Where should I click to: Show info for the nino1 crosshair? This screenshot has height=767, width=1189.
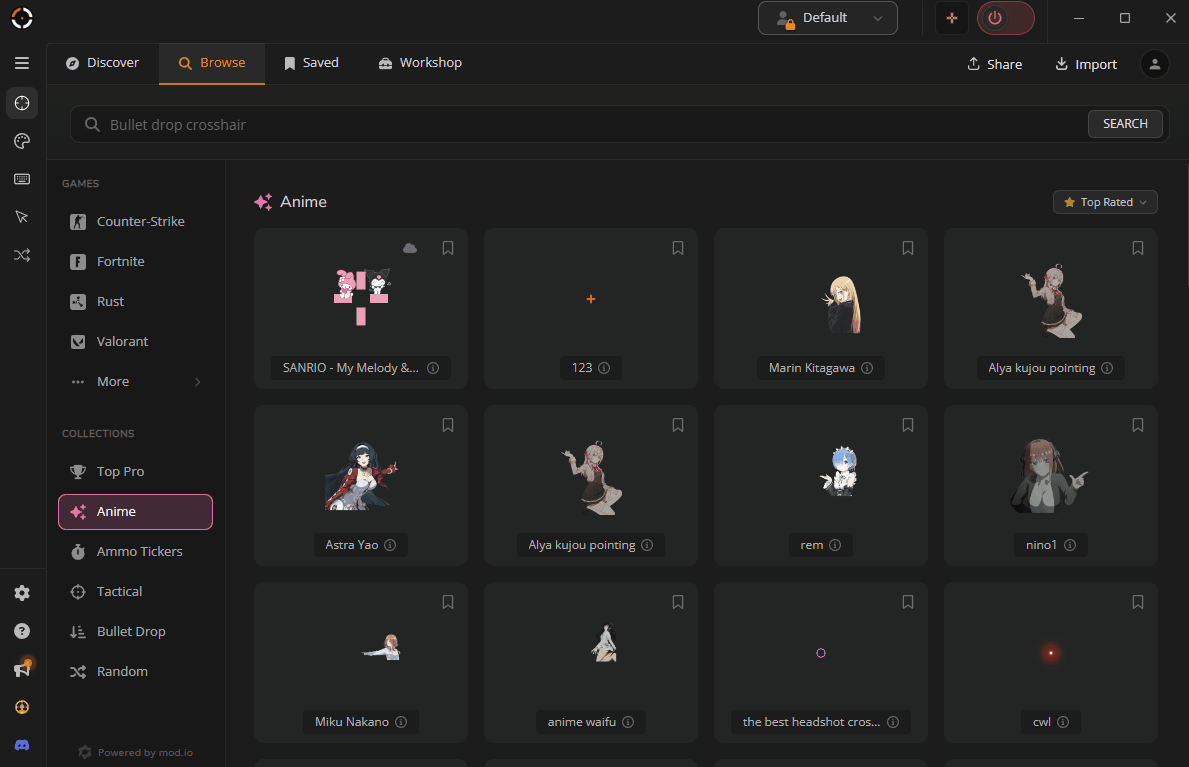(x=1070, y=545)
